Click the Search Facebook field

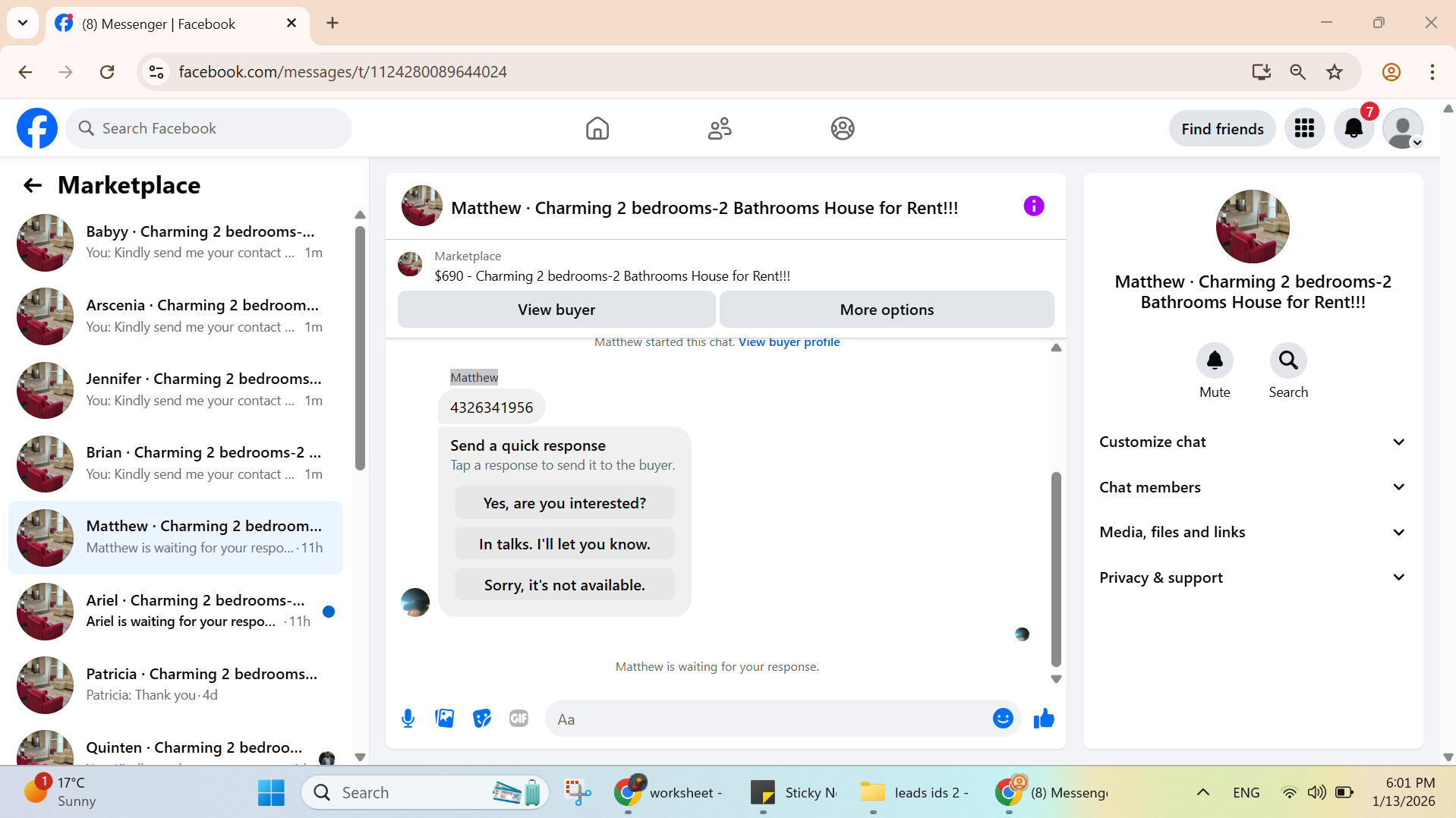click(x=209, y=128)
